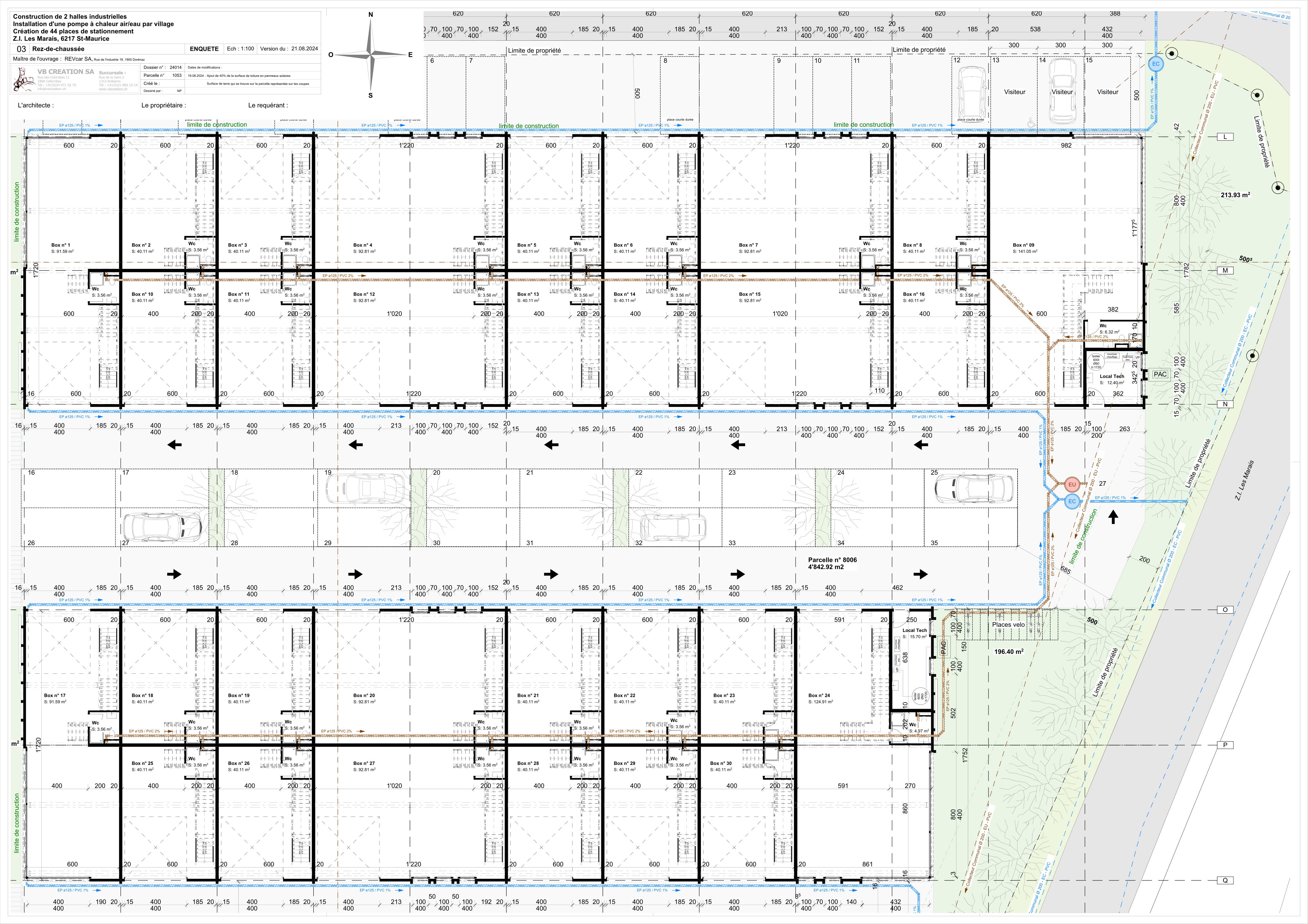Click the blue EC circle at top right
The height and width of the screenshot is (924, 1308).
(1155, 64)
